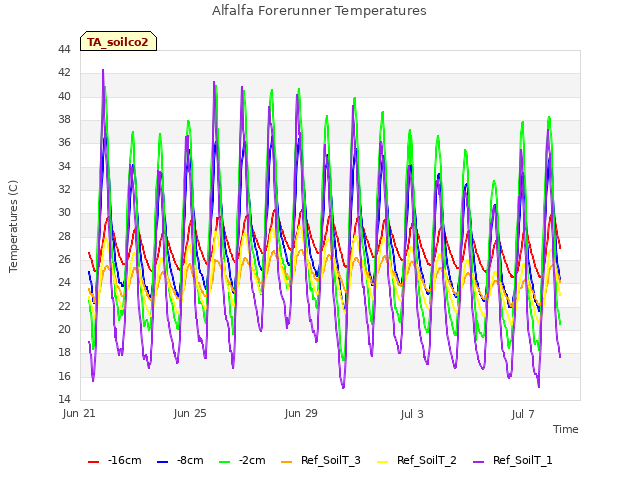
Task: Toggle the Ref_SoilT_3 legend entry
Action: (321, 460)
